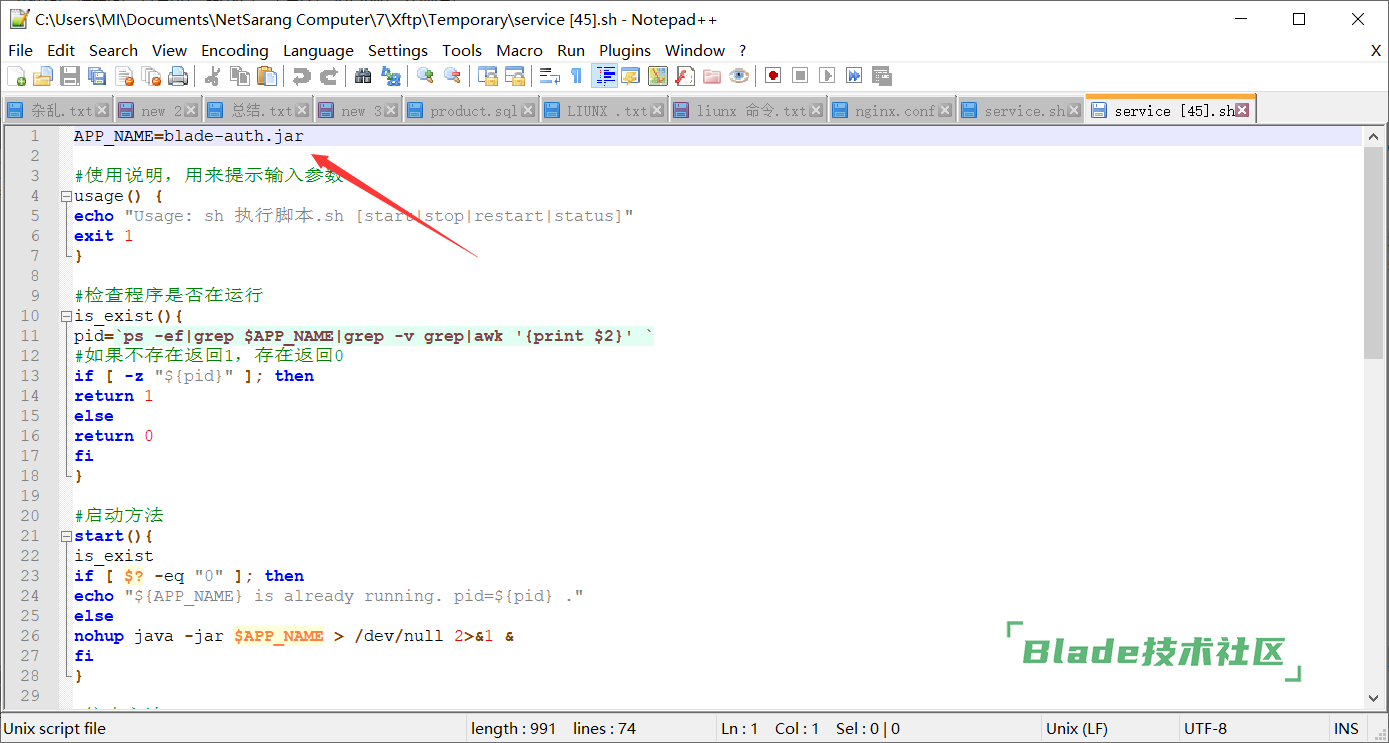Toggle the indent guide icon

click(604, 76)
